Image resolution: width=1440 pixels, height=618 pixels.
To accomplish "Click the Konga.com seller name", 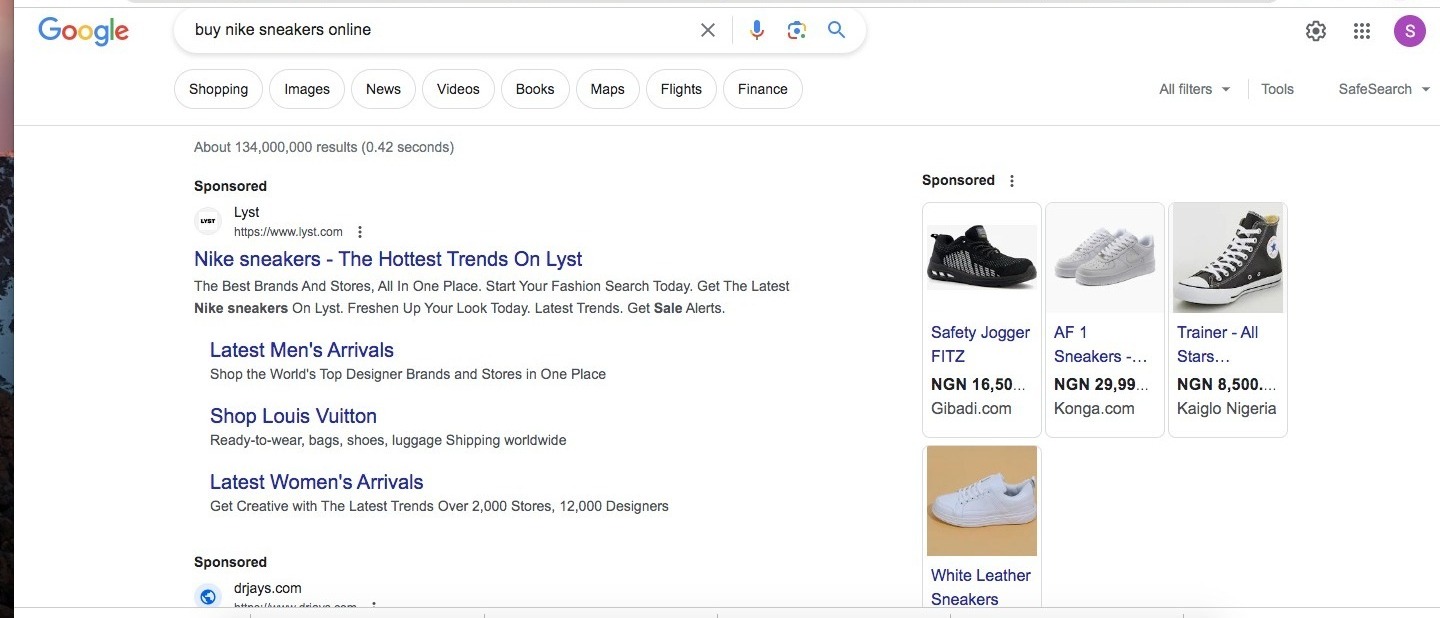I will point(1094,408).
